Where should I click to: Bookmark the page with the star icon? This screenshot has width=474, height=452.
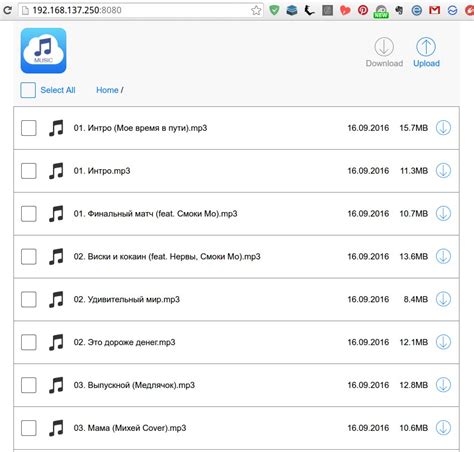[256, 10]
